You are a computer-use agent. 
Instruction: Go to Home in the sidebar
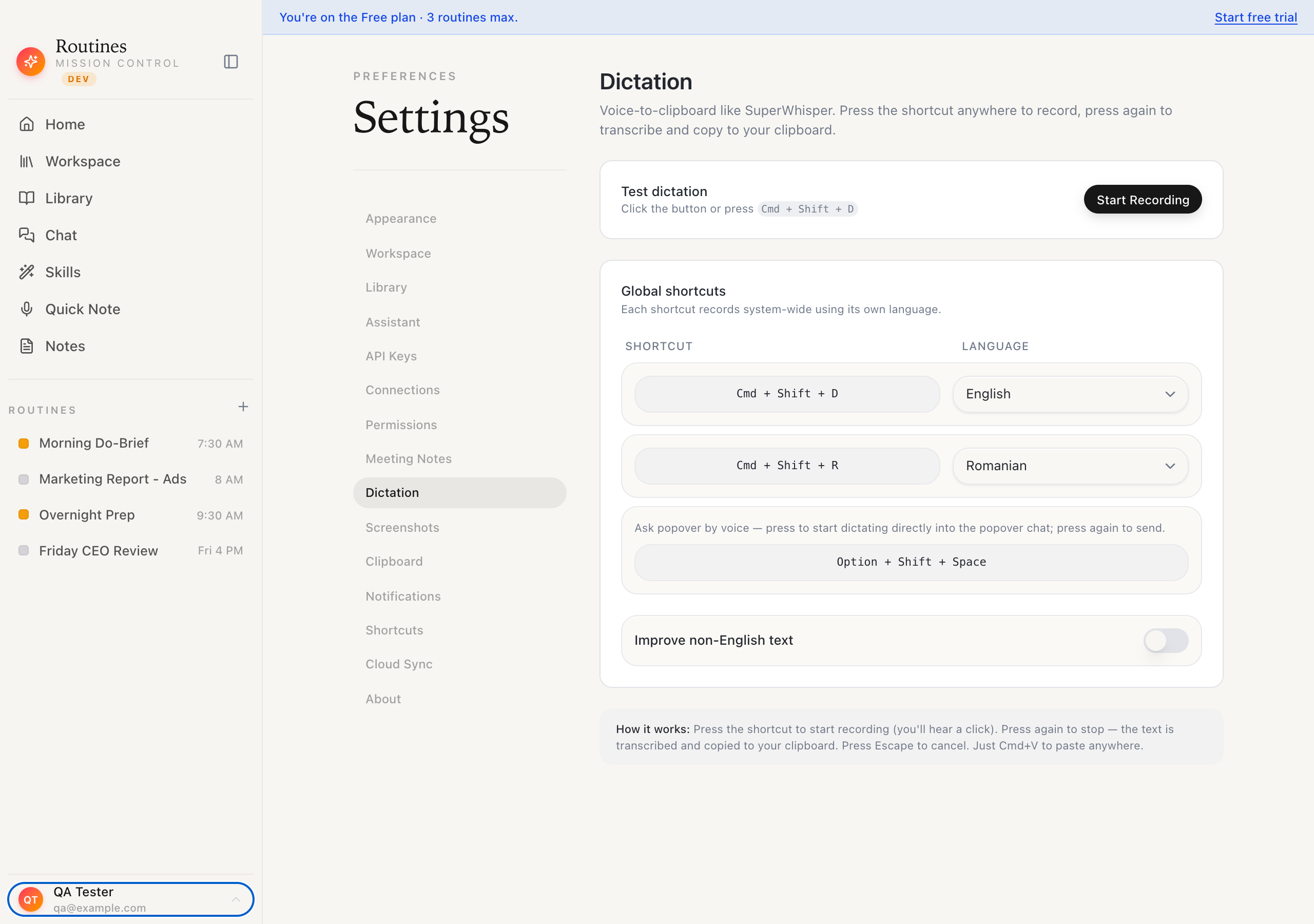[x=130, y=124]
